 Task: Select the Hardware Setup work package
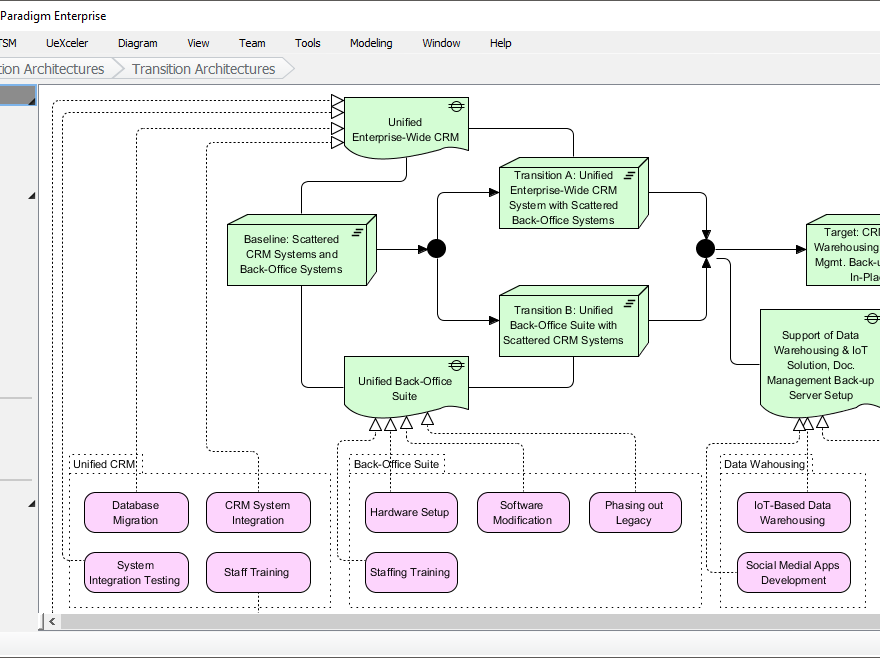pyautogui.click(x=411, y=512)
